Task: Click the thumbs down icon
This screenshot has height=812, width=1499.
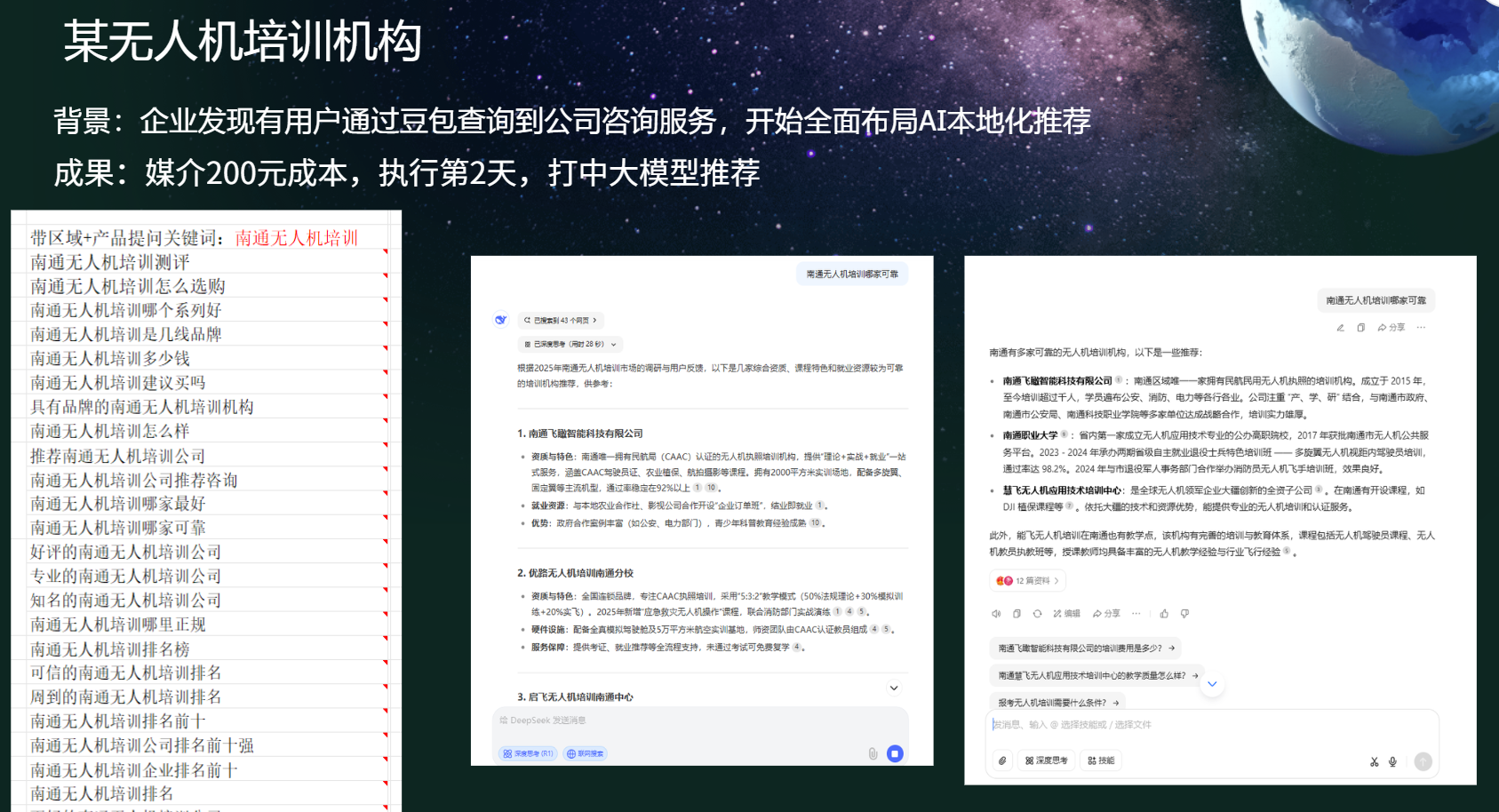Action: [1184, 614]
